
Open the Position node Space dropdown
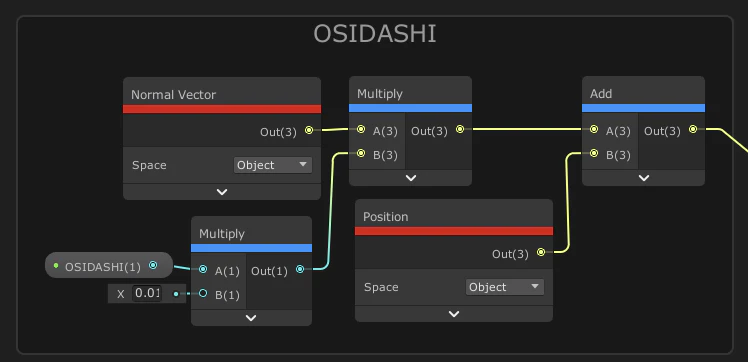pos(505,287)
